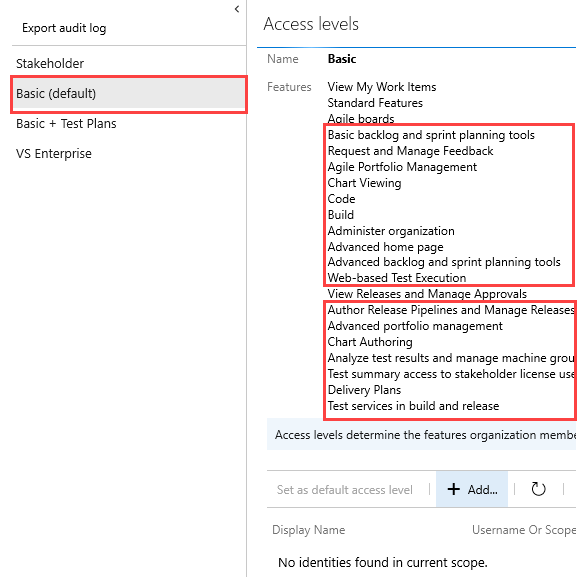This screenshot has width=579, height=577.
Task: Click No identities found message
Action: point(383,562)
